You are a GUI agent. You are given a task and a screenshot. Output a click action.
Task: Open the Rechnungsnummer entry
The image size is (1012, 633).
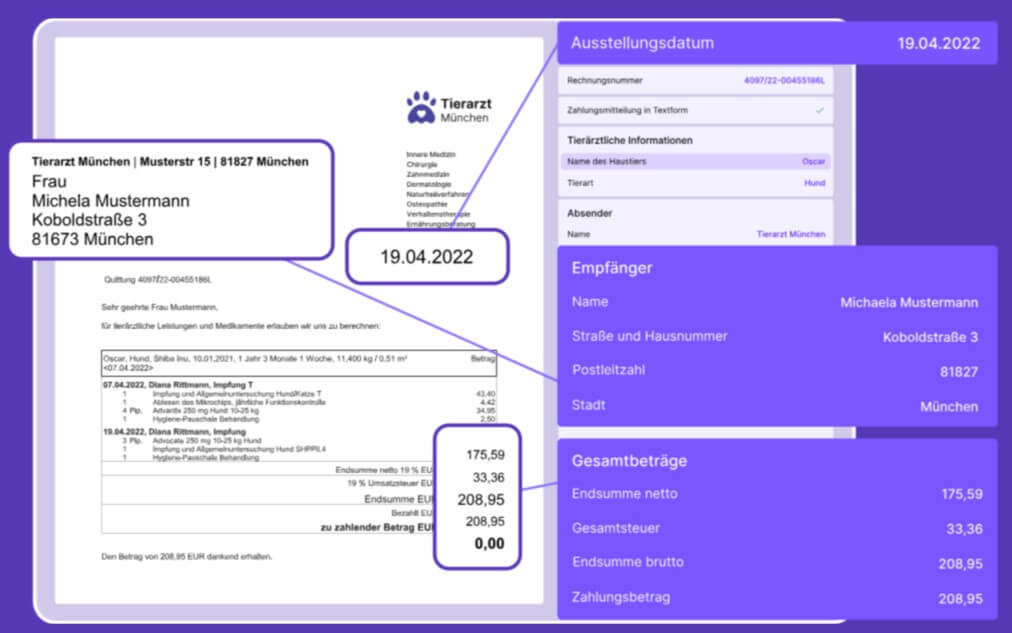(694, 80)
